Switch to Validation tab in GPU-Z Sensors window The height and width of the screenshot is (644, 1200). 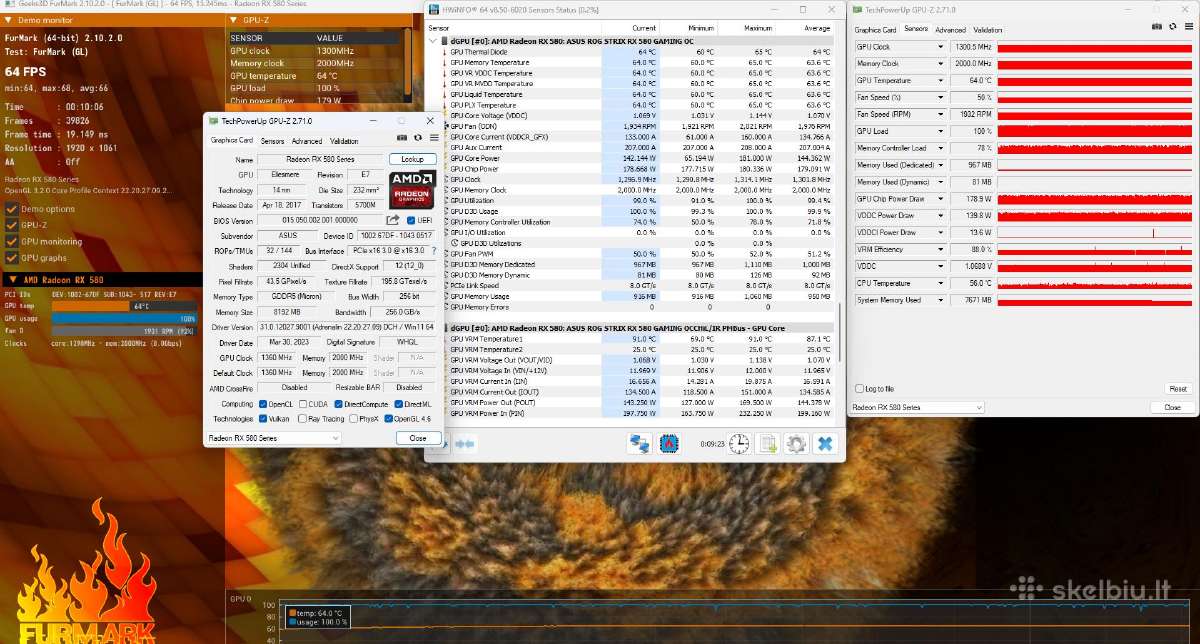[x=988, y=30]
